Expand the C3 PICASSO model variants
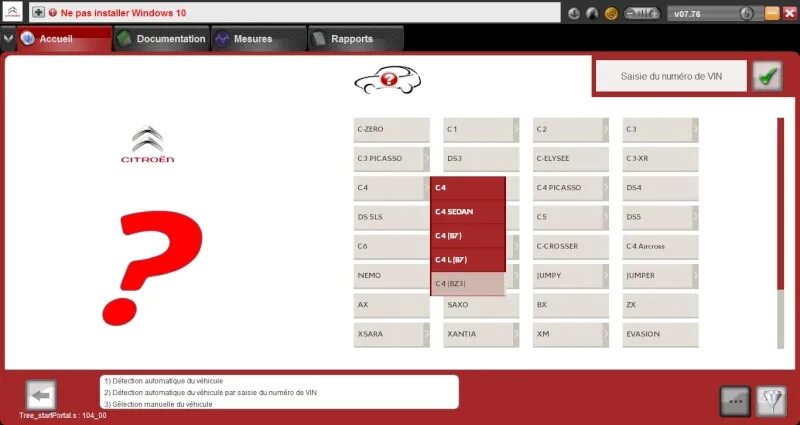The width and height of the screenshot is (800, 425). 427,159
